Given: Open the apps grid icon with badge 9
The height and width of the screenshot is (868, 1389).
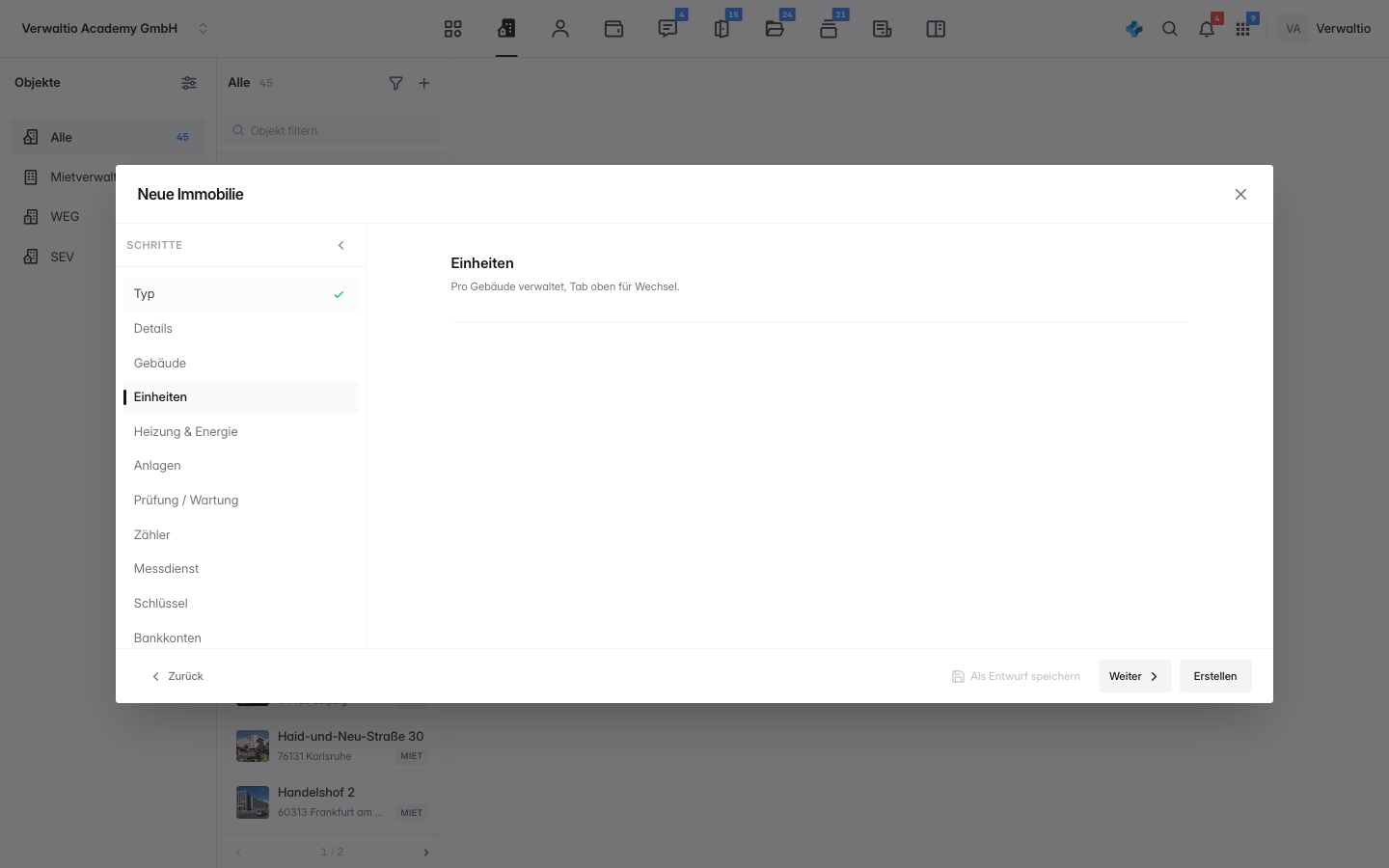Looking at the screenshot, I should (1243, 29).
